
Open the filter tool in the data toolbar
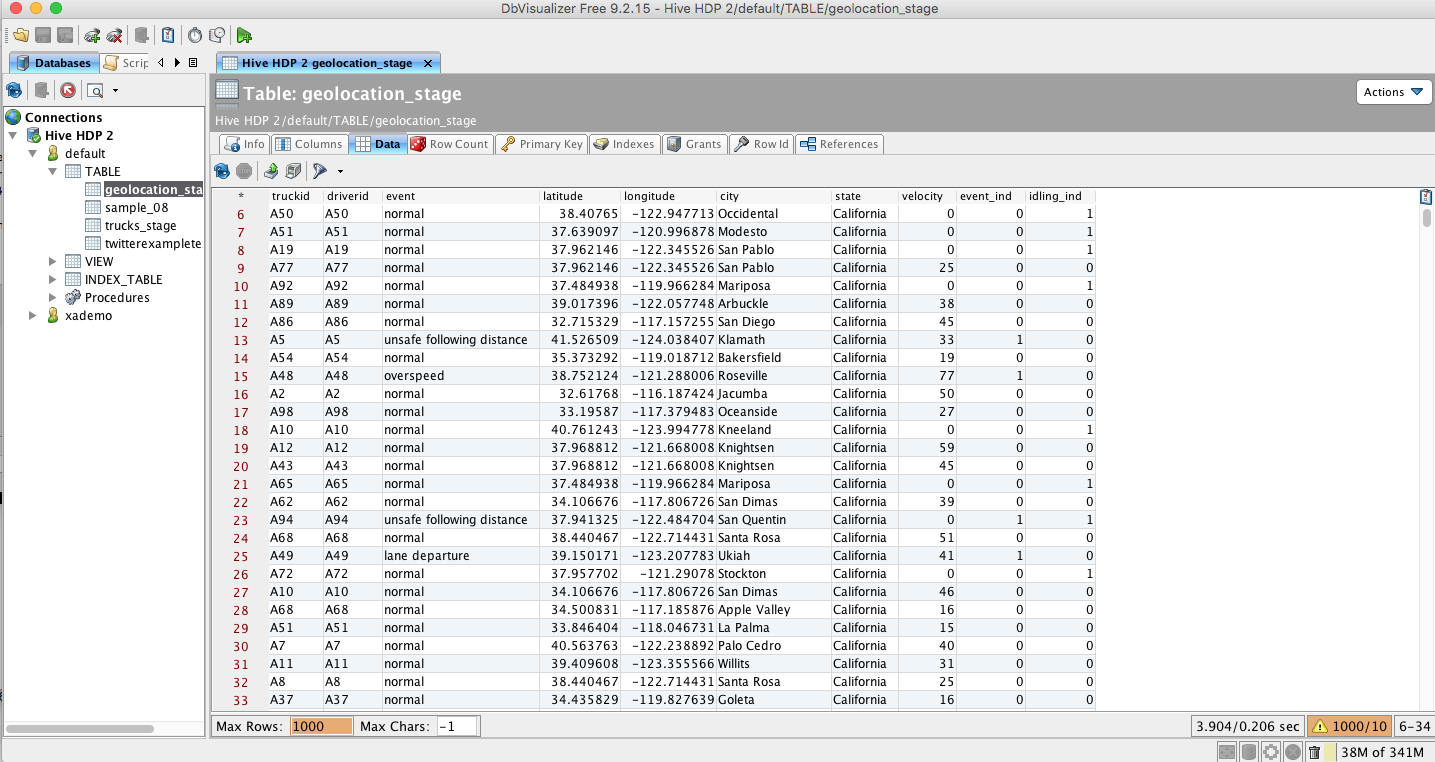click(320, 172)
